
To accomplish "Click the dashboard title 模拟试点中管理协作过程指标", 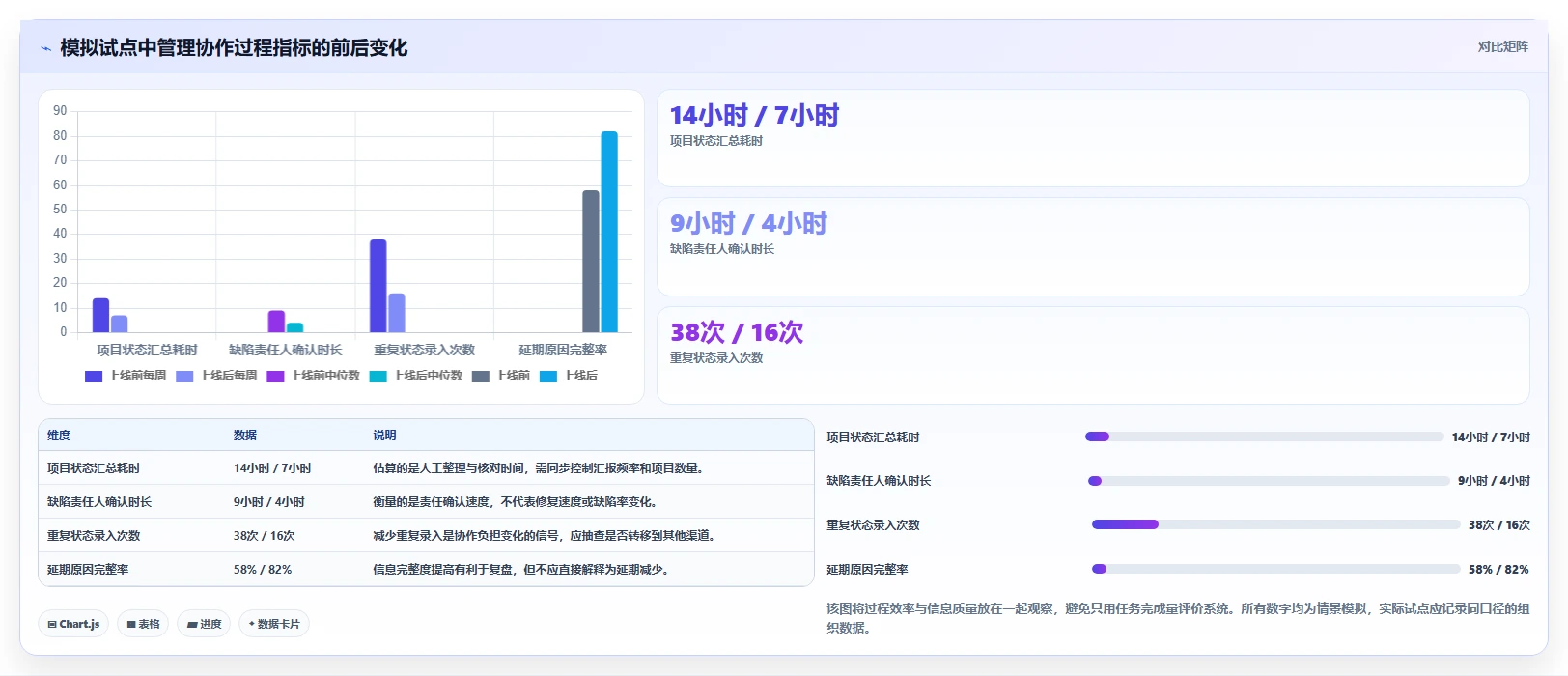I will pyautogui.click(x=234, y=48).
